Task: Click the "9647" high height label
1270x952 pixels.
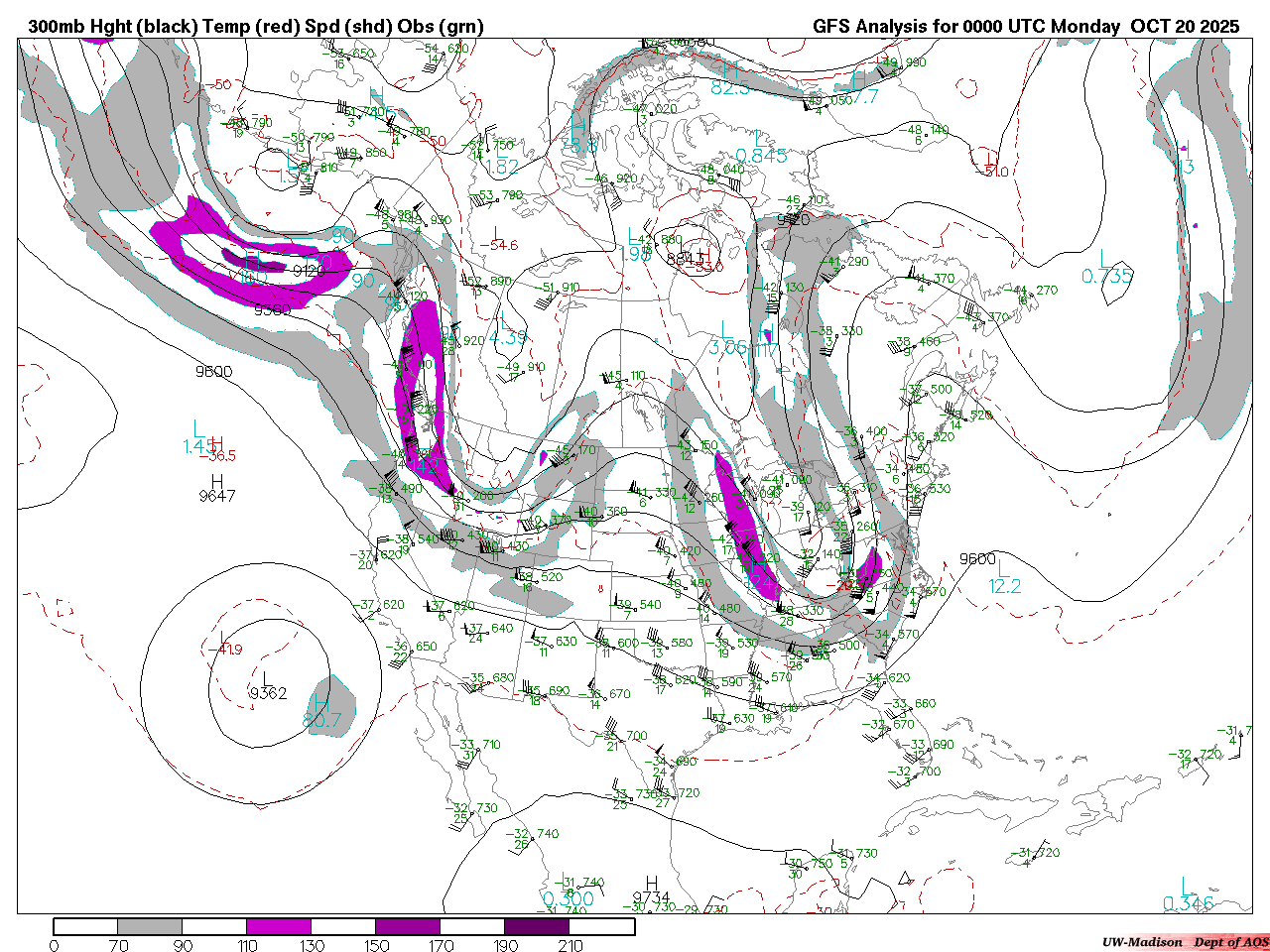Action: pos(217,496)
